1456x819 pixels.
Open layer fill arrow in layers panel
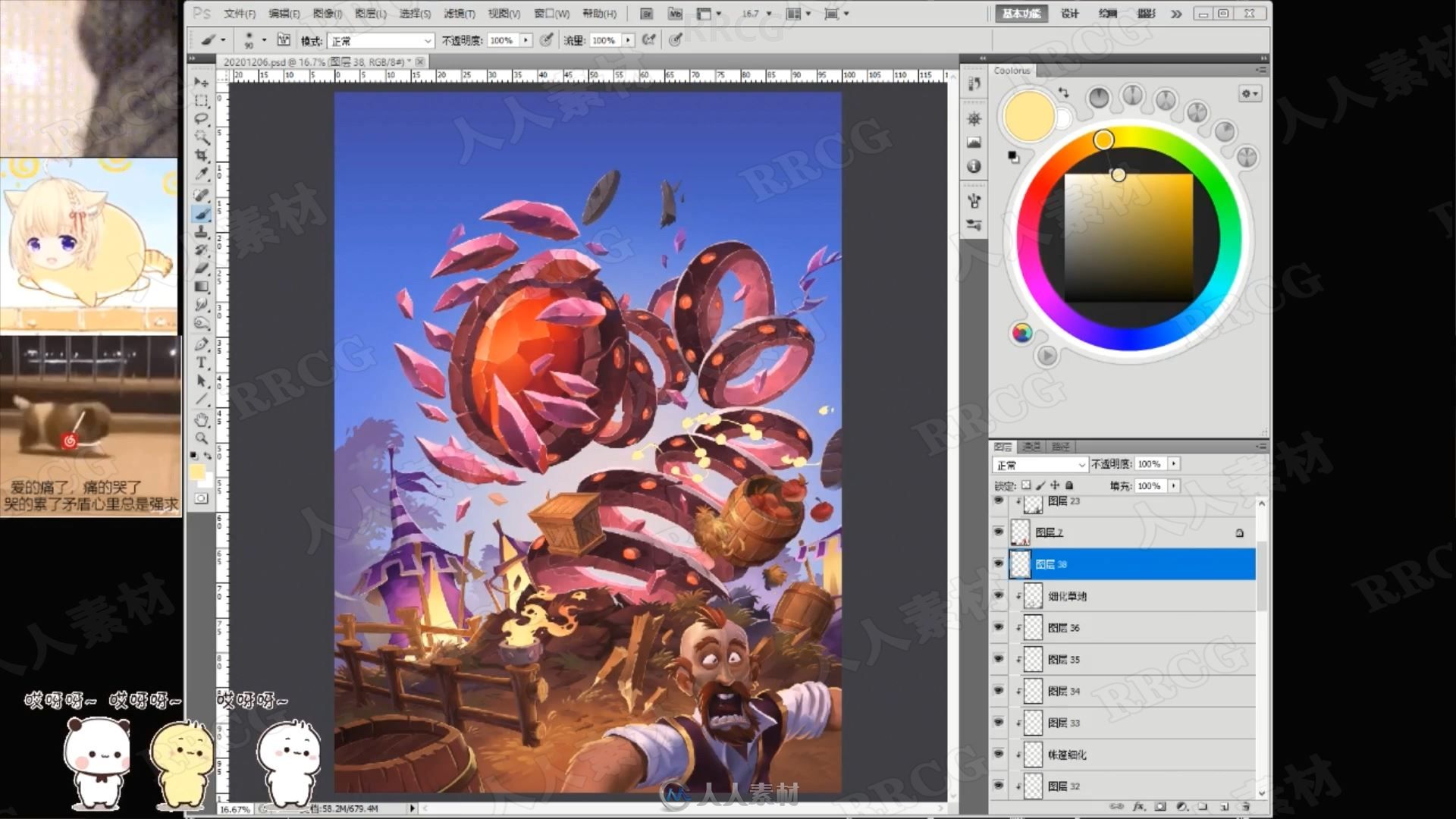coord(1174,485)
